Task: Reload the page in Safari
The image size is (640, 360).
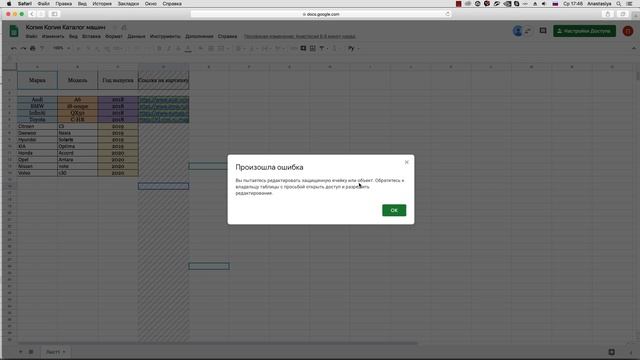Action: pos(447,14)
